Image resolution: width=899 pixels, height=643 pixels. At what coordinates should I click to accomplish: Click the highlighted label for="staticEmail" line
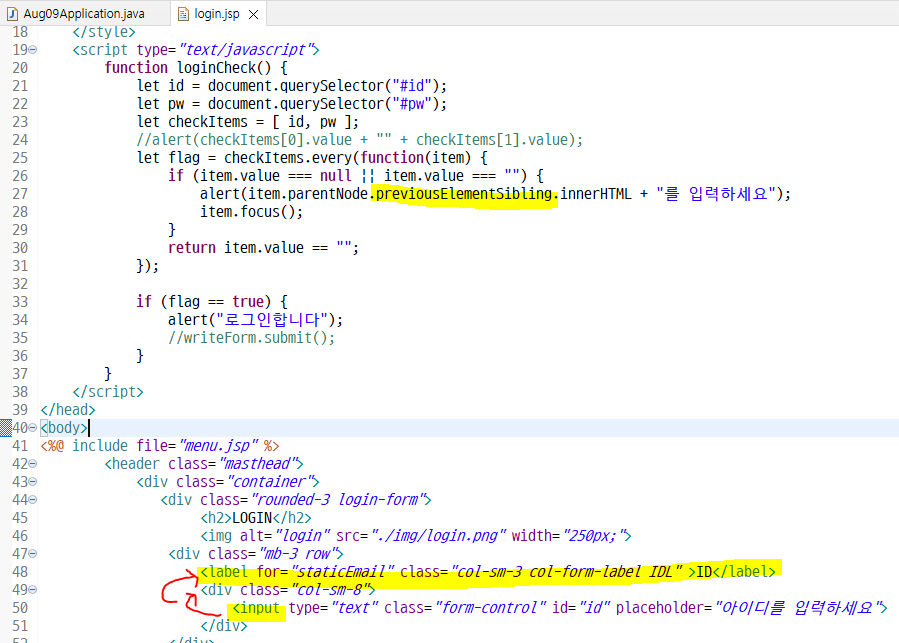tap(487, 572)
